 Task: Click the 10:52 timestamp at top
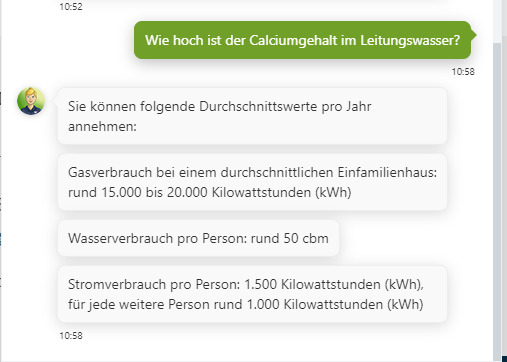[x=71, y=7]
